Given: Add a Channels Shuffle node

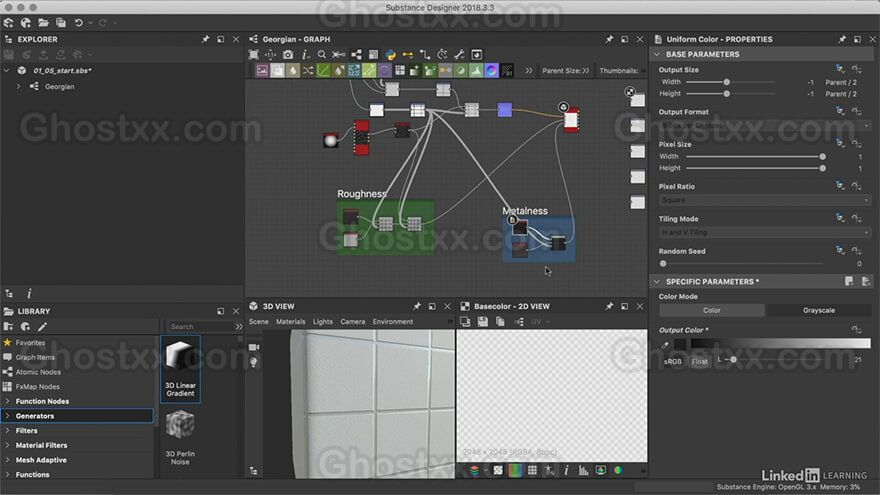Looking at the screenshot, I should point(308,71).
